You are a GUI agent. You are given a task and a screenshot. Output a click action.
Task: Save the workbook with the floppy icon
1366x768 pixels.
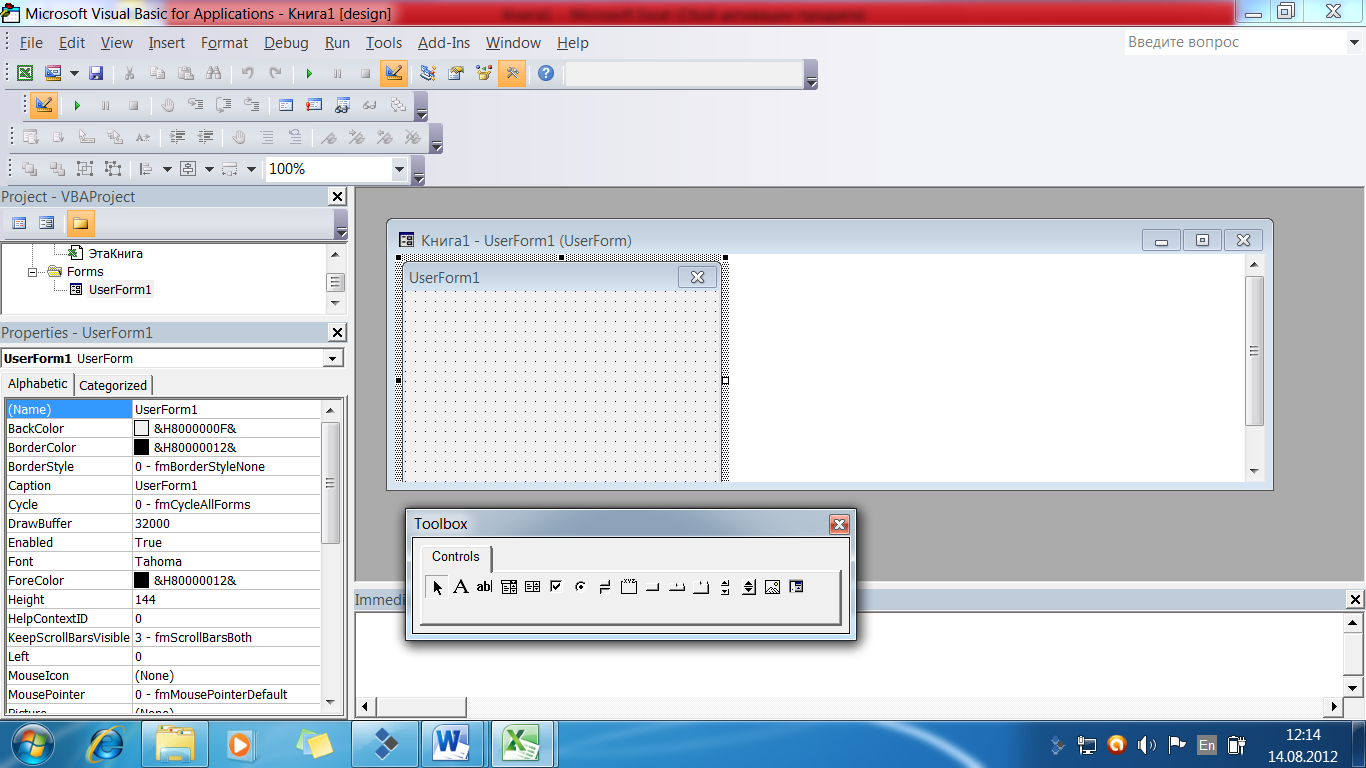96,73
